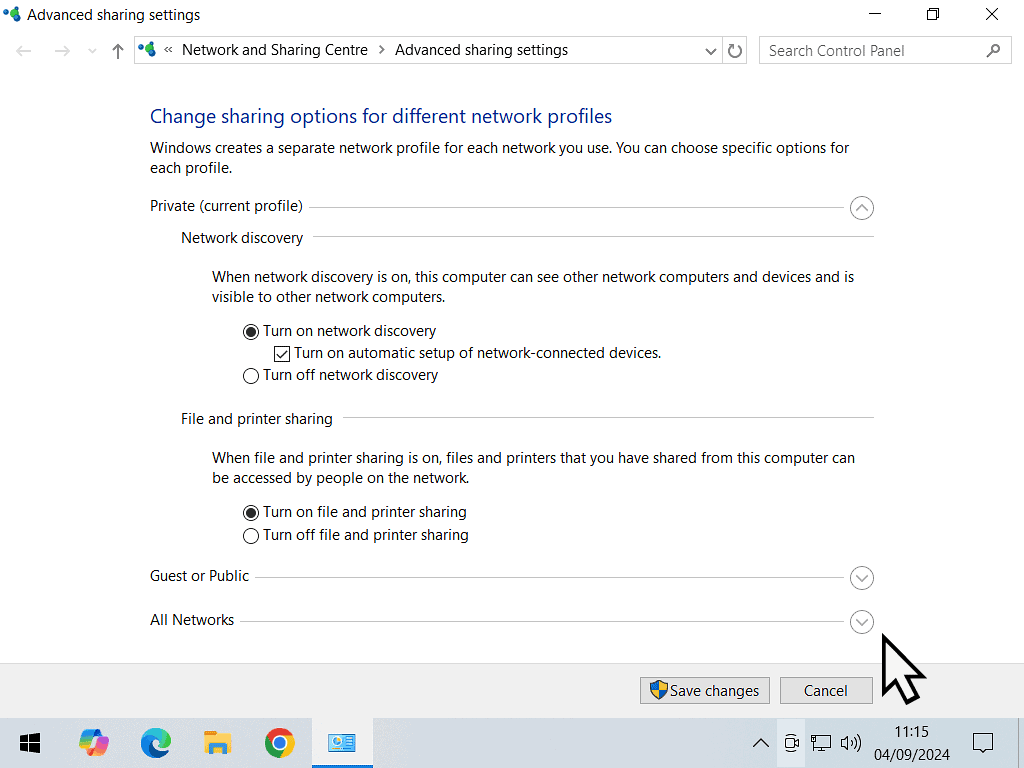Click the Refresh icon in address bar
The height and width of the screenshot is (768, 1024).
coord(735,51)
